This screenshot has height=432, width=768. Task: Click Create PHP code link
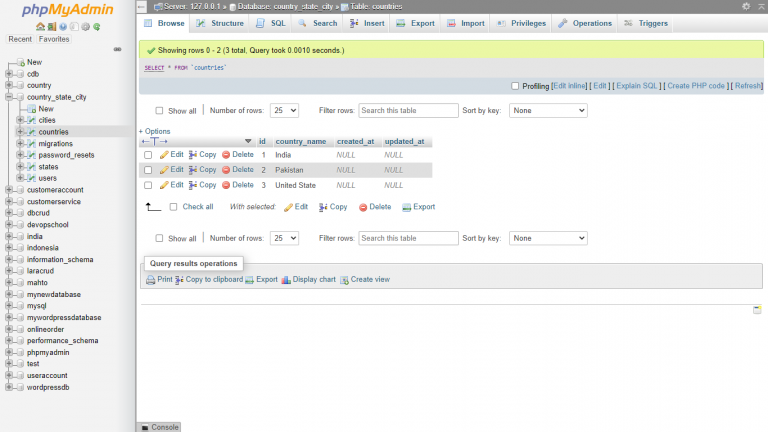696,86
